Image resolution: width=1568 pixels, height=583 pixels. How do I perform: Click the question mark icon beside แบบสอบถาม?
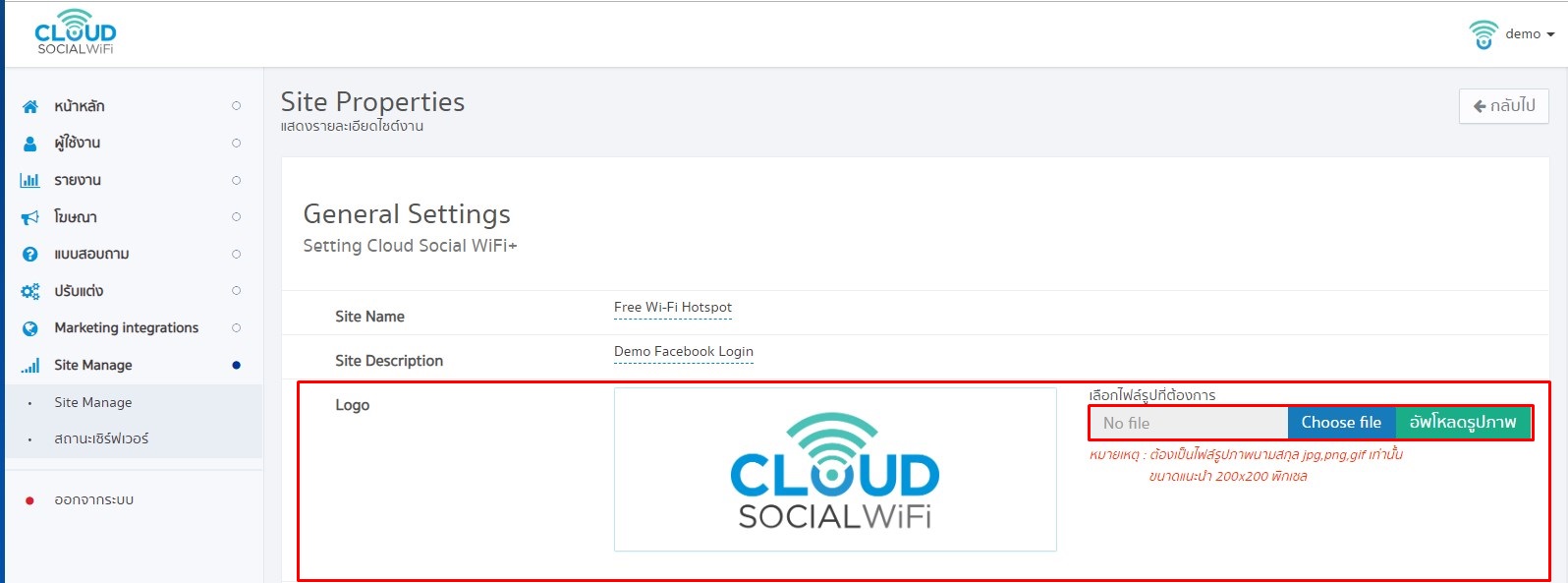pyautogui.click(x=30, y=254)
